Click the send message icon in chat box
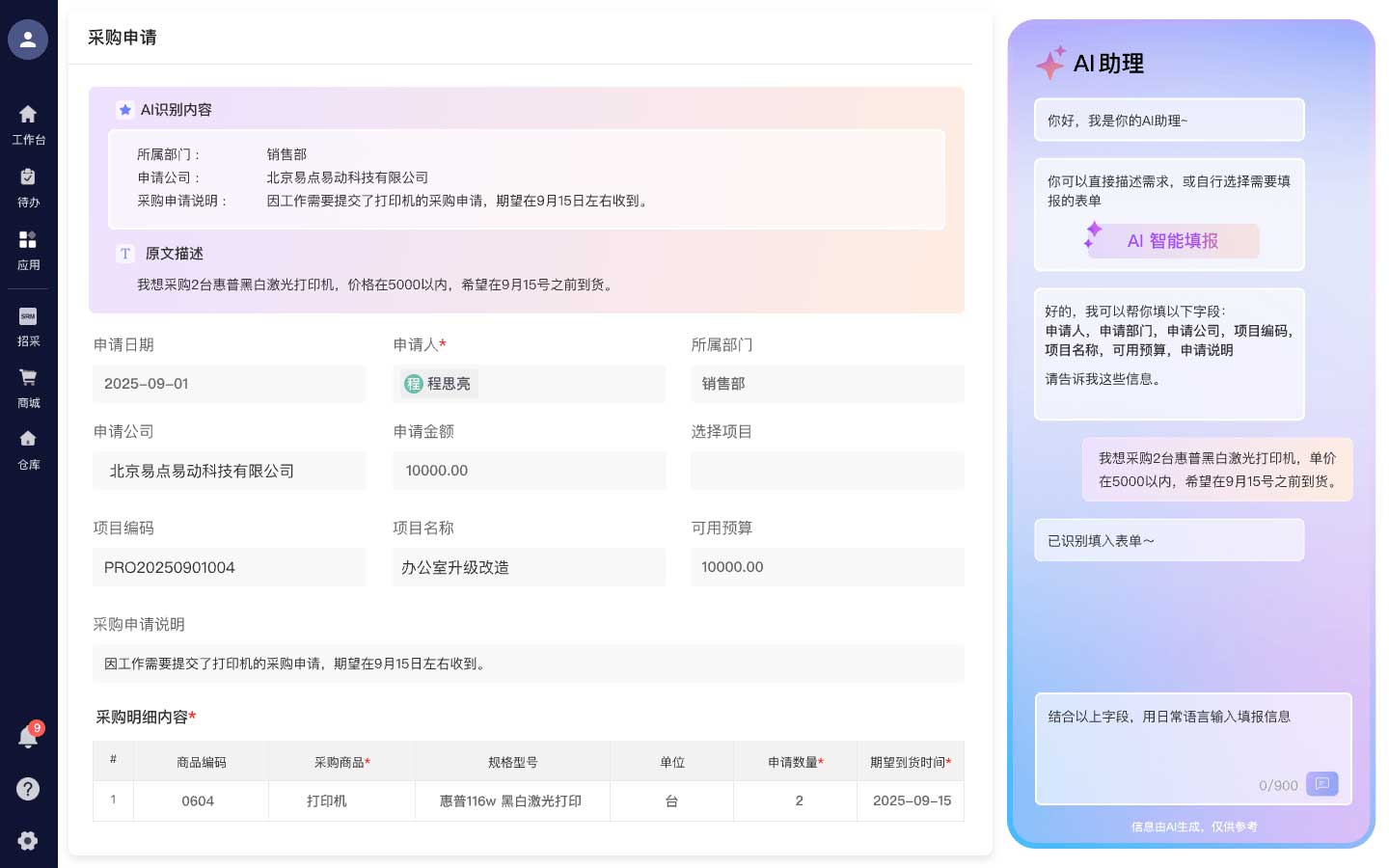The height and width of the screenshot is (868, 1389). pyautogui.click(x=1322, y=784)
